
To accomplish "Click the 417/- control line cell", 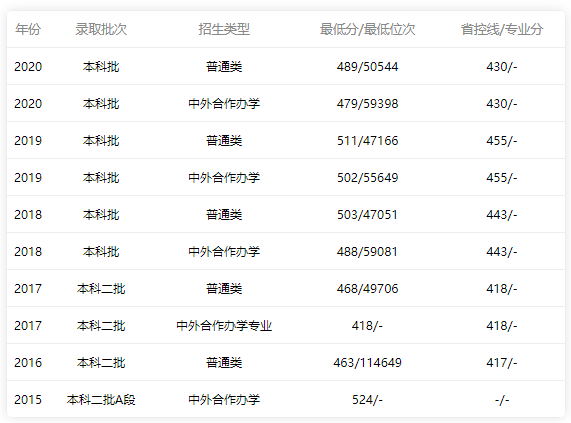I will [x=502, y=363].
